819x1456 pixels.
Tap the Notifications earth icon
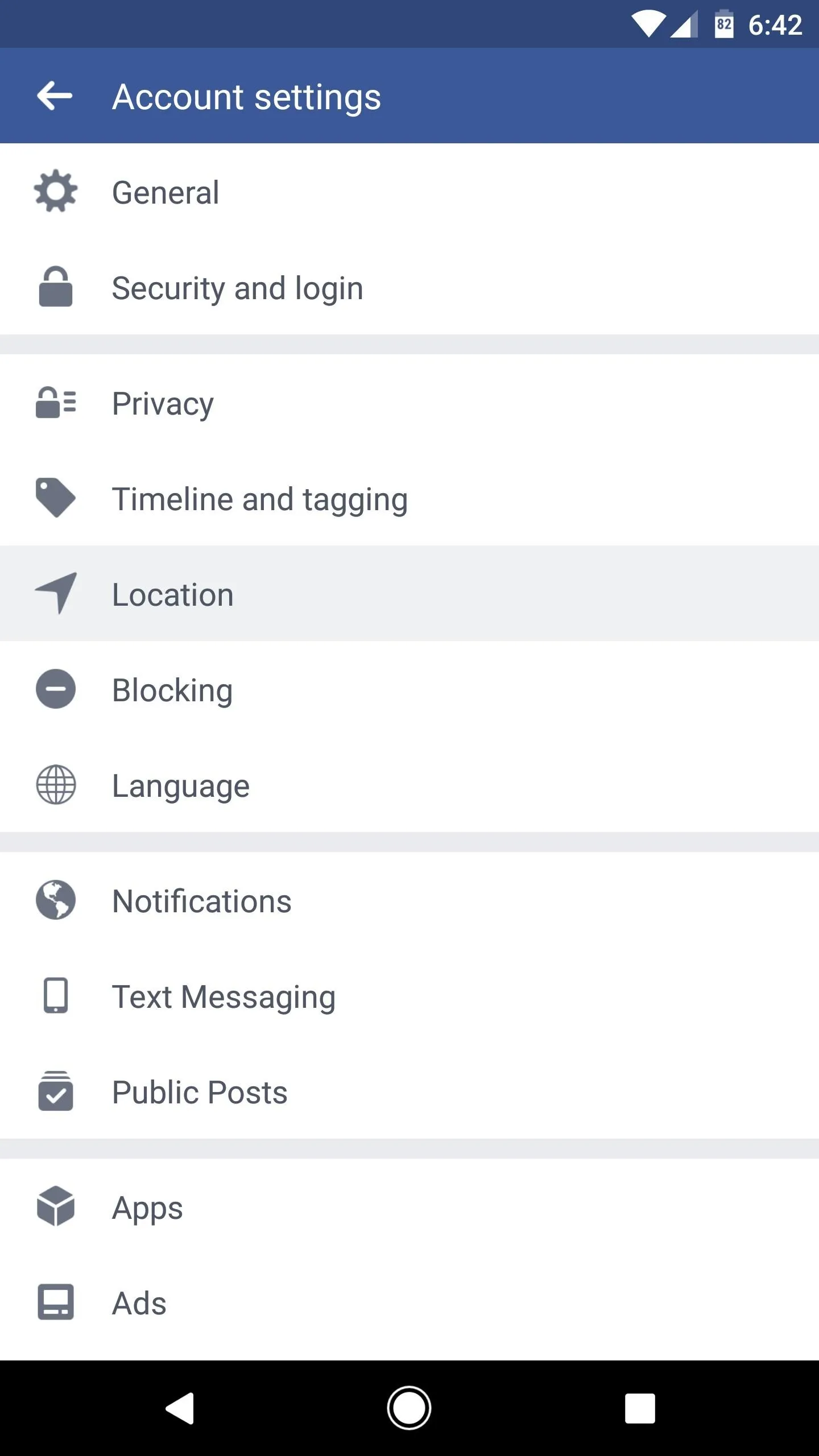point(56,900)
